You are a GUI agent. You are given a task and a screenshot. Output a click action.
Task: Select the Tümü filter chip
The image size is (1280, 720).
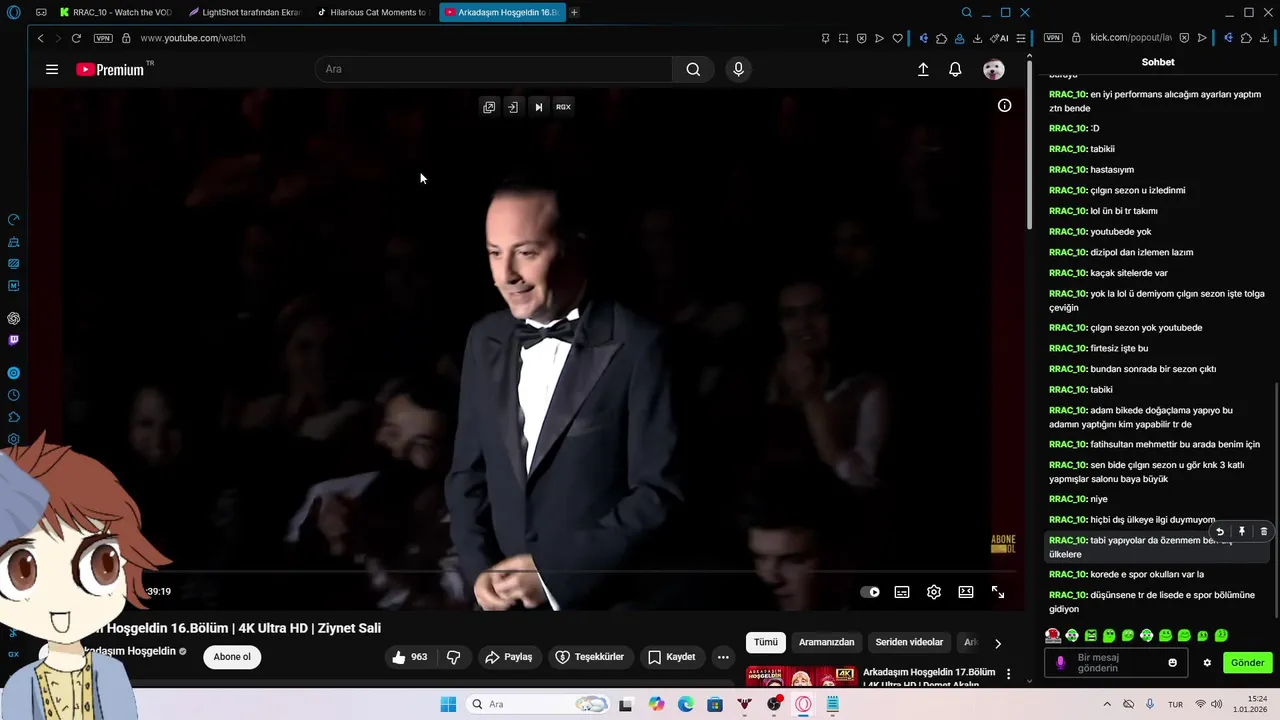[765, 642]
